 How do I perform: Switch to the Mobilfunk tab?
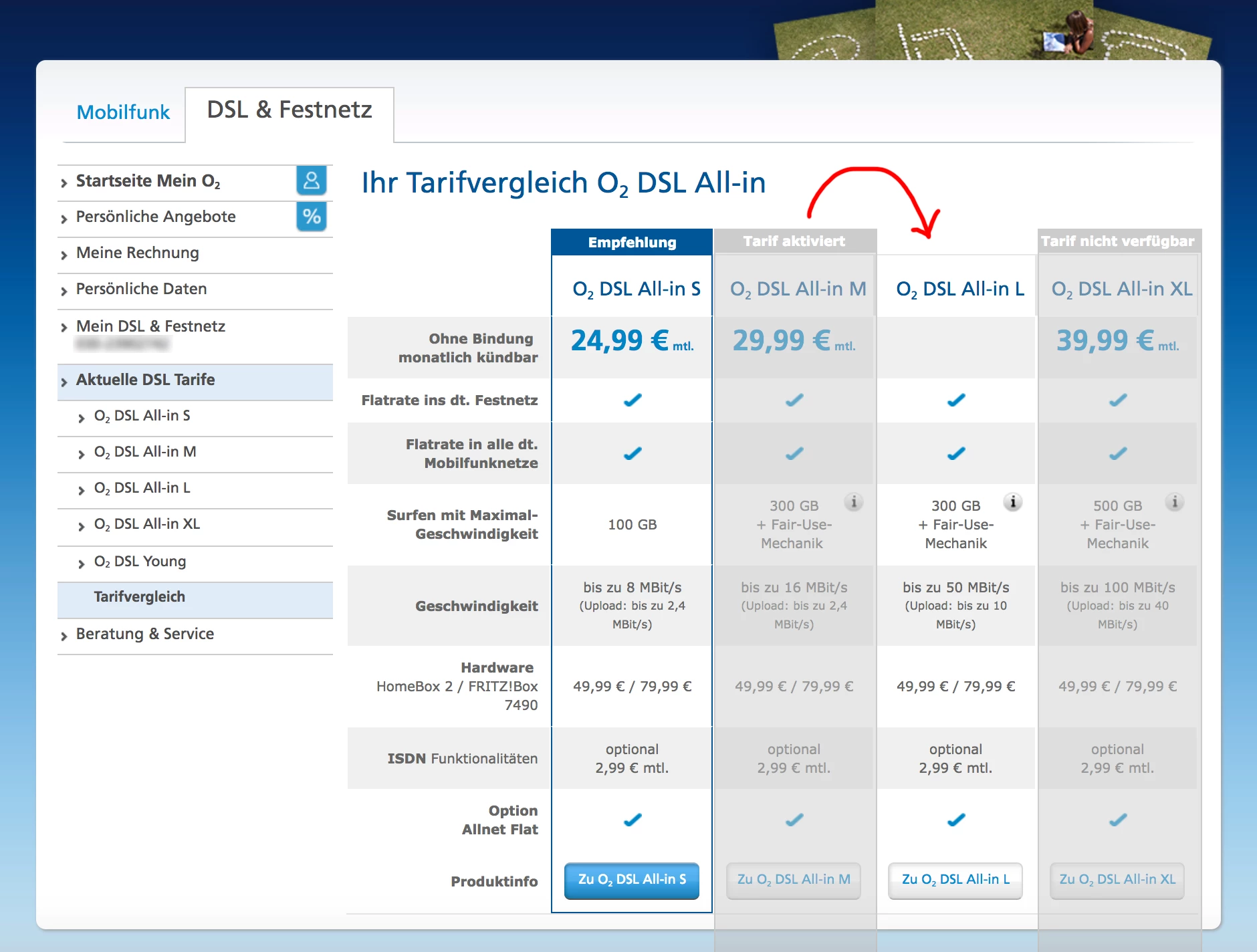[x=124, y=112]
